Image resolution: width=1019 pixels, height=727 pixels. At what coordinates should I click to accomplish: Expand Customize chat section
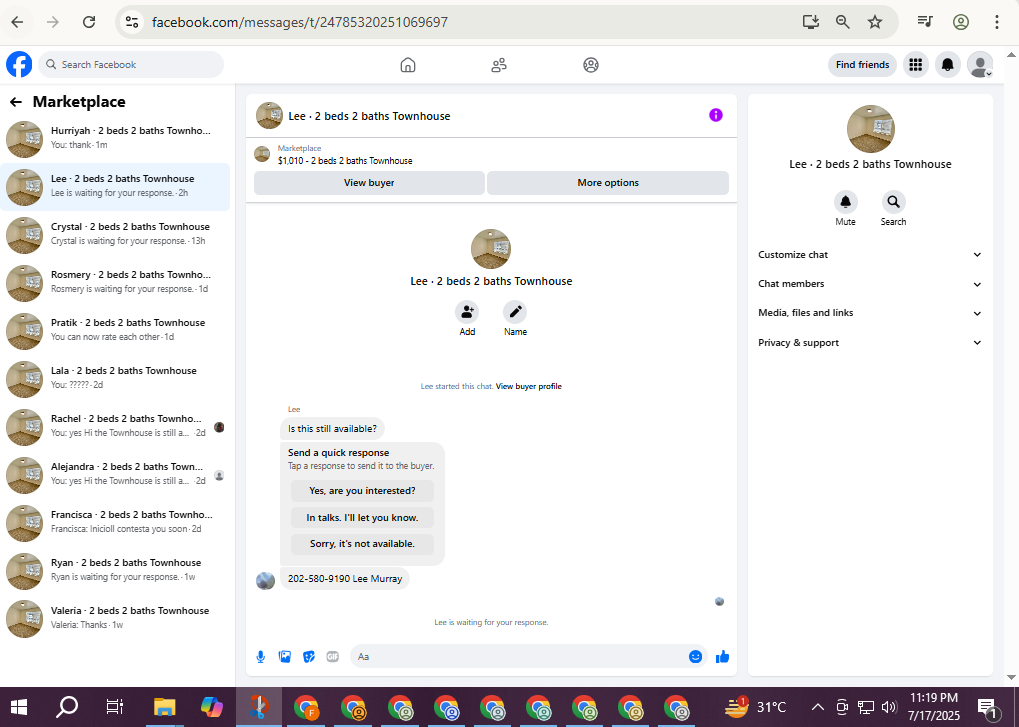click(870, 255)
